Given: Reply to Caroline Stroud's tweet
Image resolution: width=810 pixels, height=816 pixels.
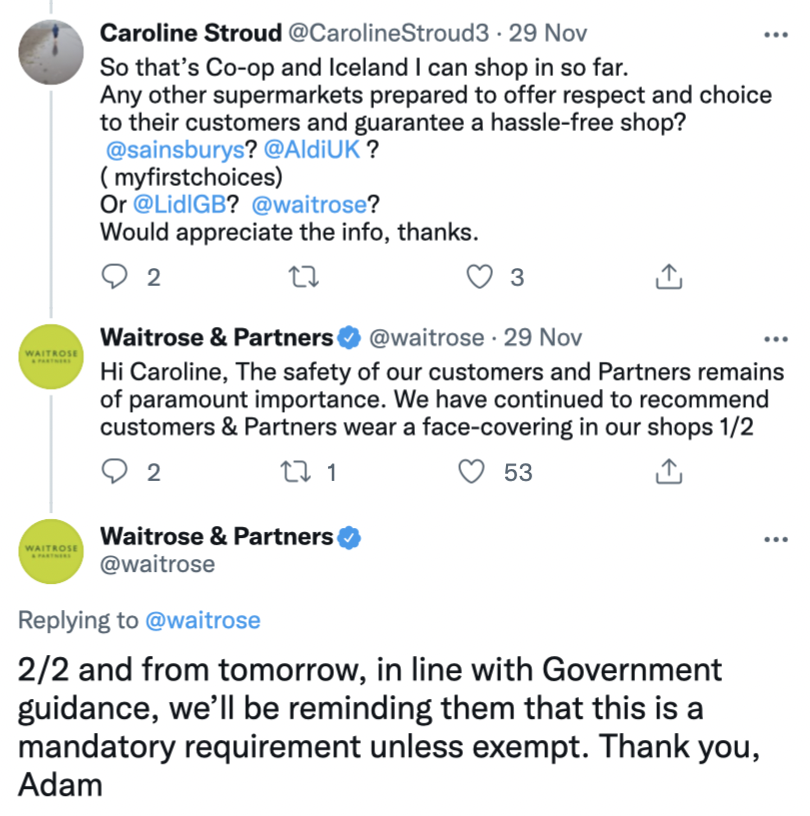Looking at the screenshot, I should pos(115,276).
